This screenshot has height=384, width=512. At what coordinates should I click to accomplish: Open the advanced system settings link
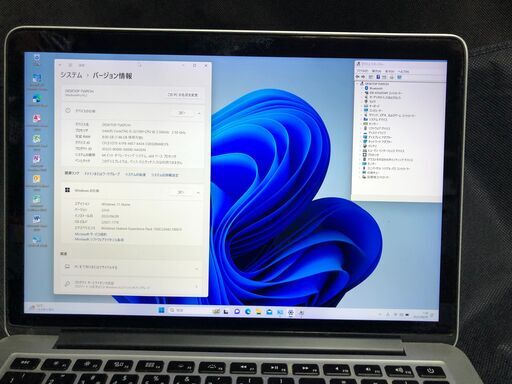[165, 175]
